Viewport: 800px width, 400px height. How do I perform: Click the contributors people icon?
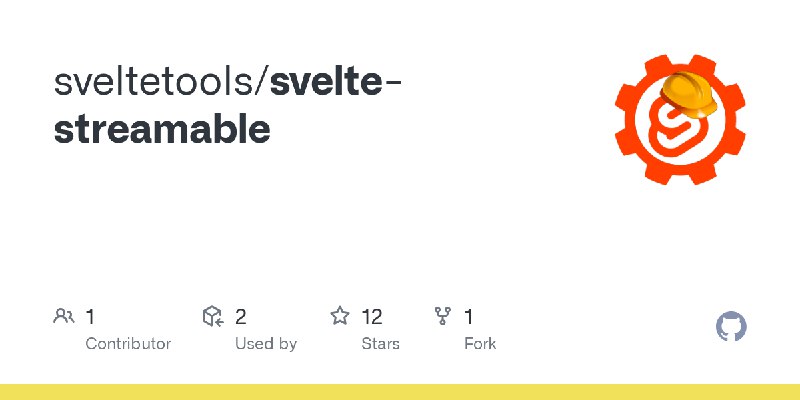pos(64,316)
